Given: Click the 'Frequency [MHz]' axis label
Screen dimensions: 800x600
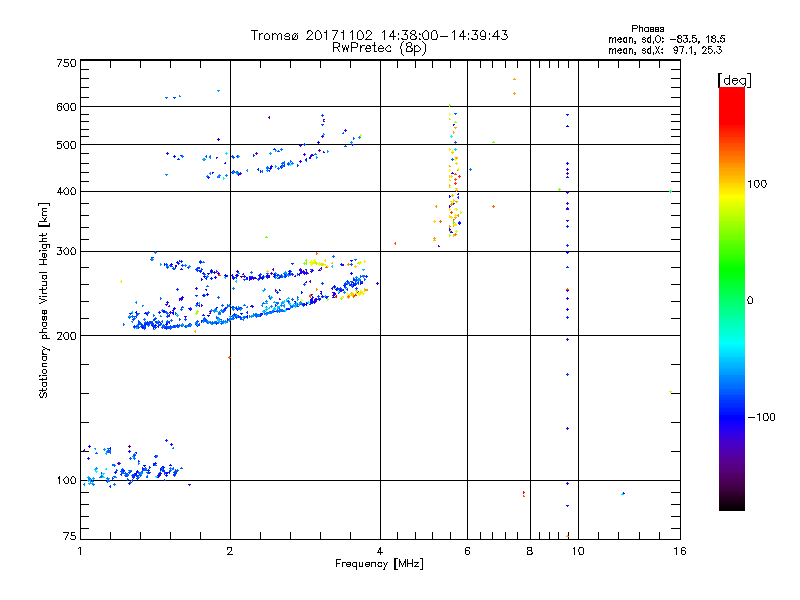Looking at the screenshot, I should (x=379, y=564).
